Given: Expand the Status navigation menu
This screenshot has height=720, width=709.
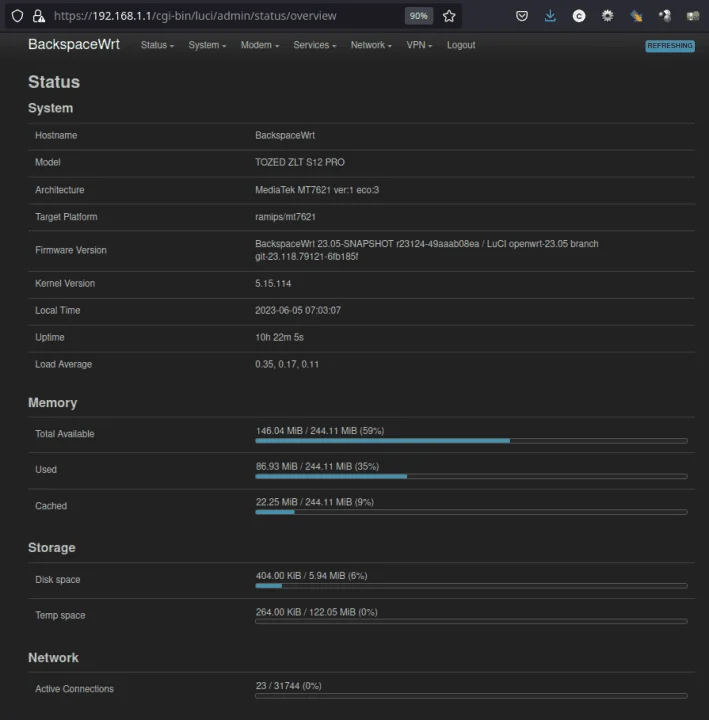Looking at the screenshot, I should click(157, 45).
